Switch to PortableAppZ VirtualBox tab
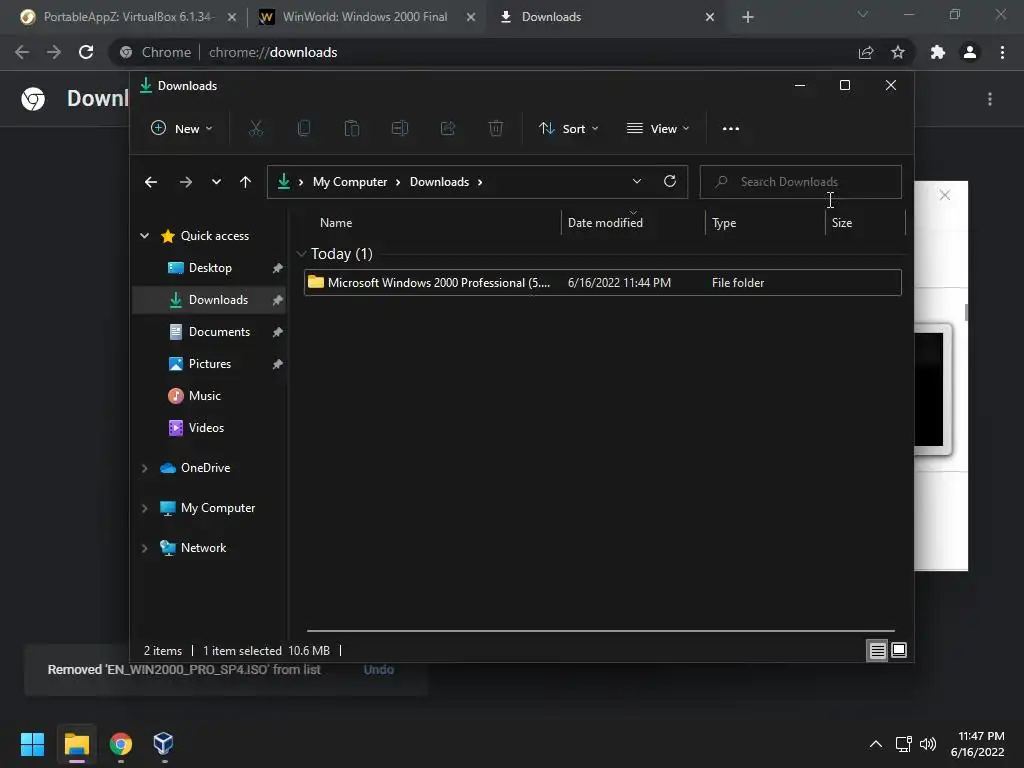1024x768 pixels. coord(129,17)
